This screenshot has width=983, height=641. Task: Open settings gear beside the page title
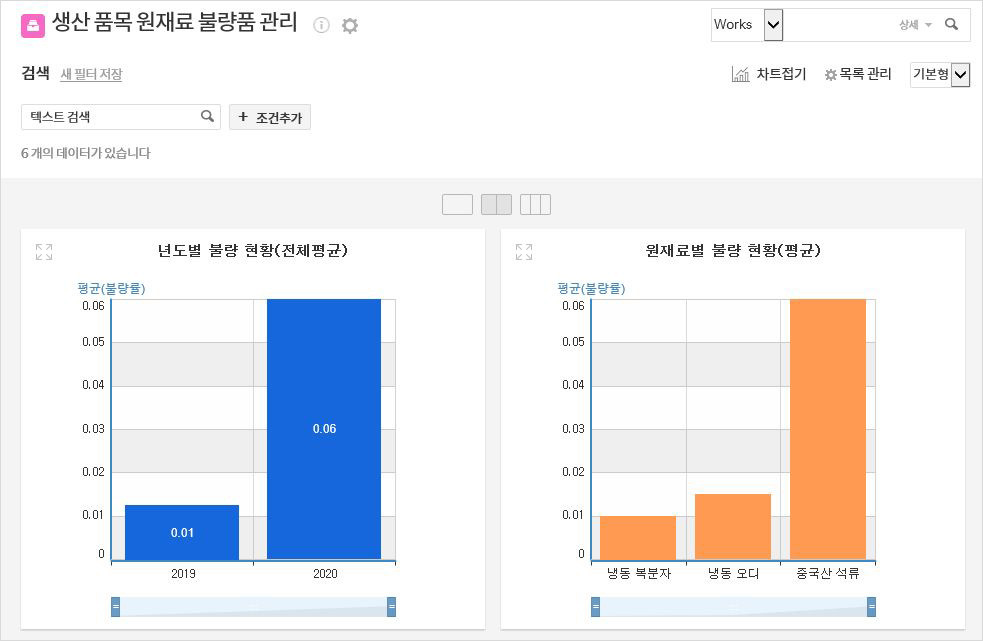349,26
